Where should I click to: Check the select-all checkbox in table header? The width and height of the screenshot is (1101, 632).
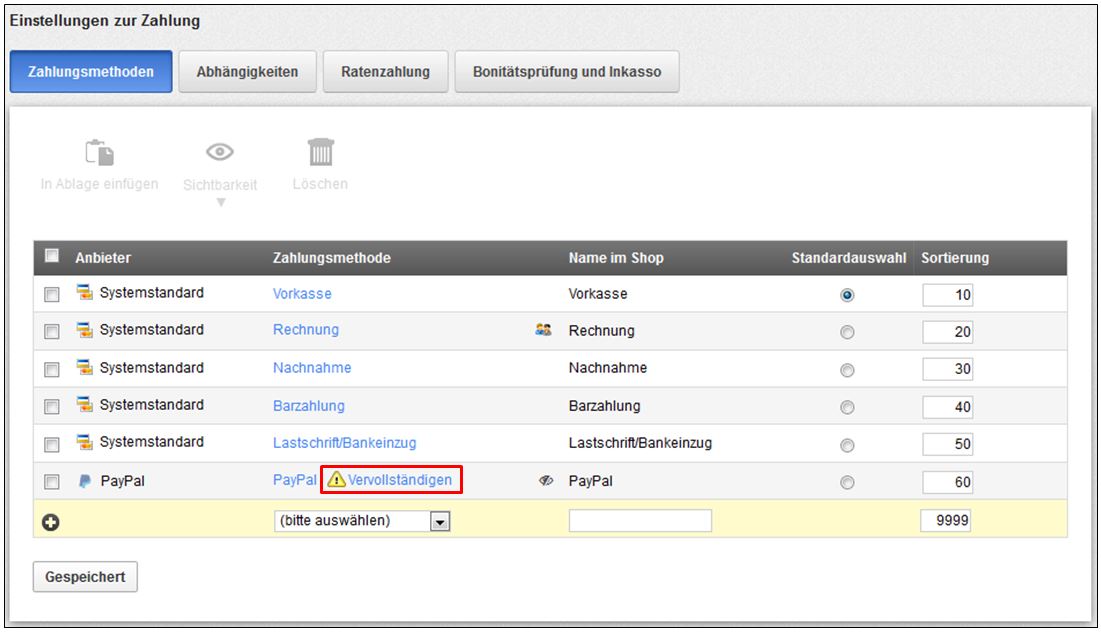point(52,257)
